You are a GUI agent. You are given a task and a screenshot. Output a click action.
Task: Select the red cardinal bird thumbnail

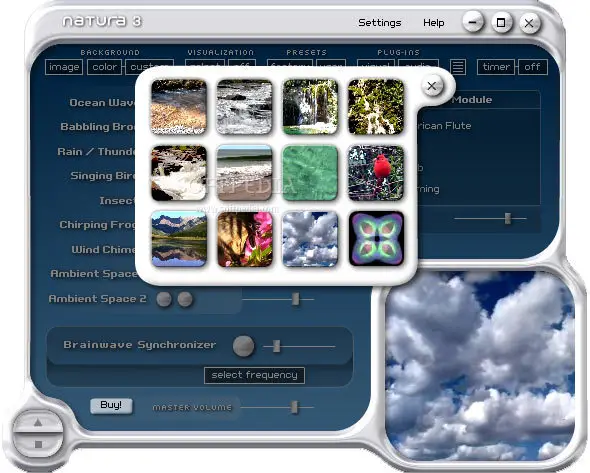(x=376, y=173)
